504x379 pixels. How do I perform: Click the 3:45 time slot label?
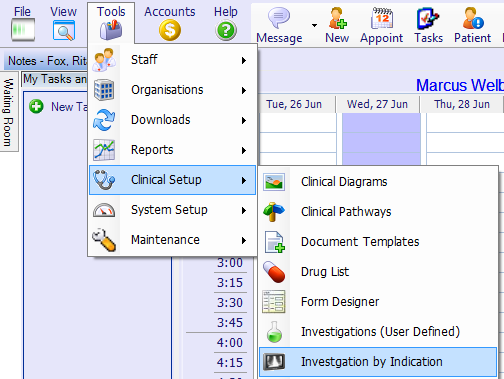tap(230, 323)
